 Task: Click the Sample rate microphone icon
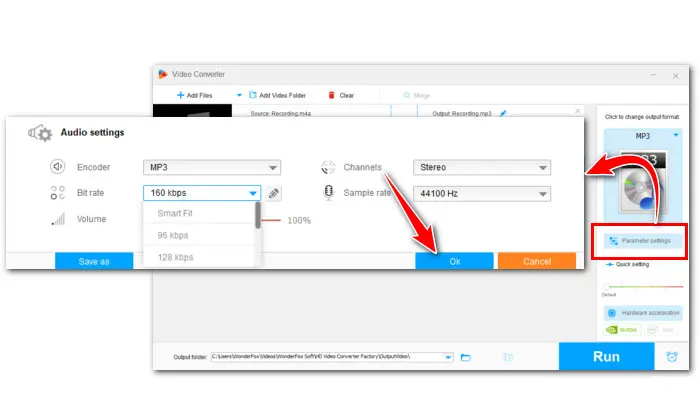(x=329, y=192)
